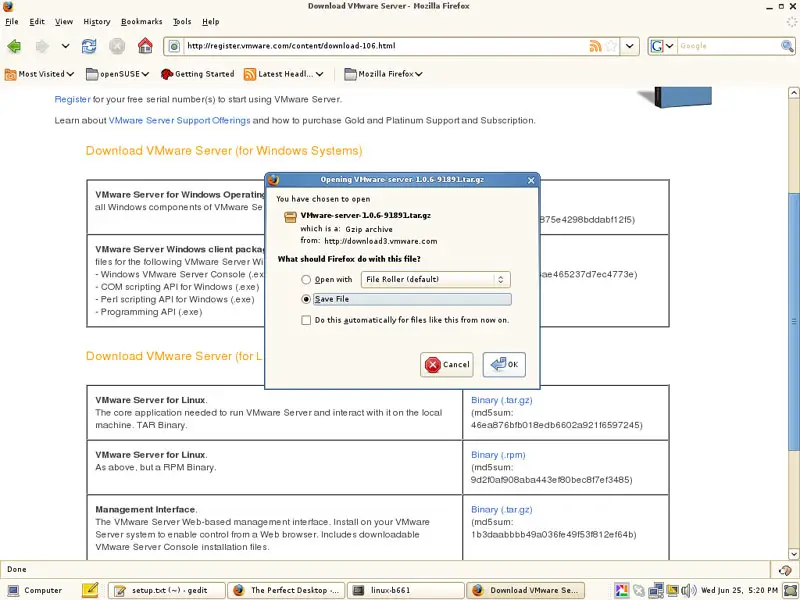Screen dimensions: 800x600
Task: Open the File menu
Action: click(11, 21)
